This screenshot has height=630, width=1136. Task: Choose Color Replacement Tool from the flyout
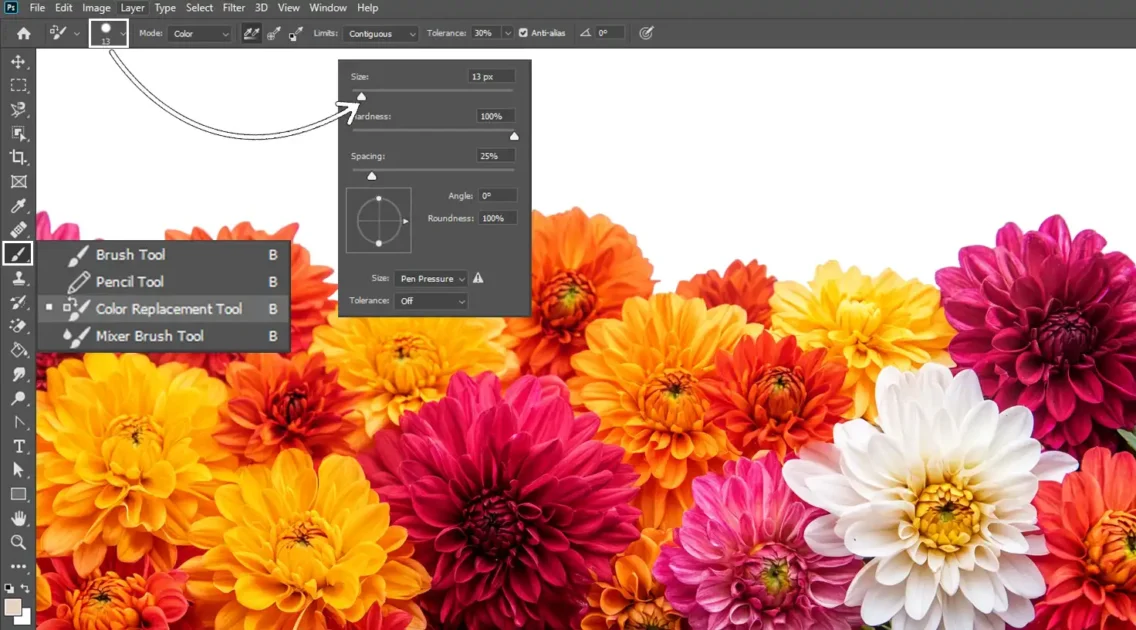click(164, 309)
